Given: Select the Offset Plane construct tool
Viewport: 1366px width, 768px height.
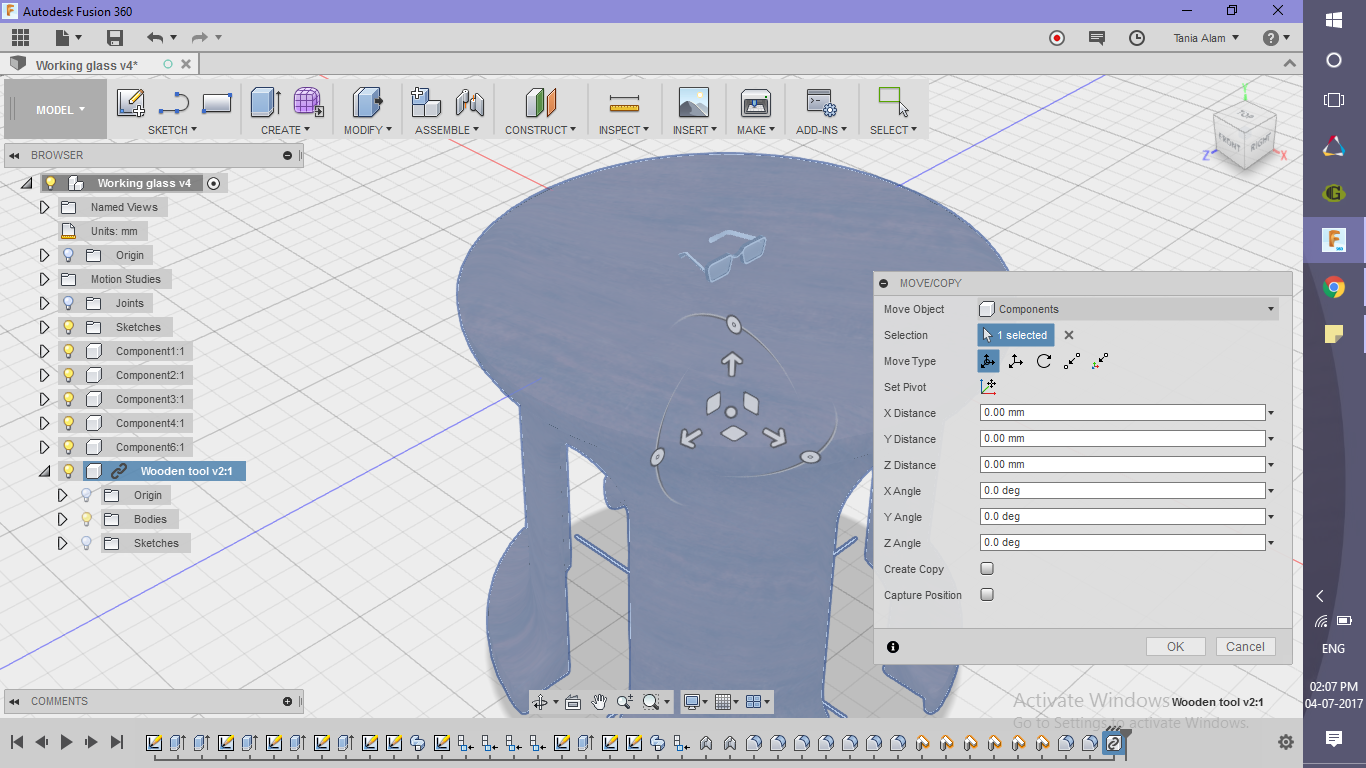Looking at the screenshot, I should [540, 103].
